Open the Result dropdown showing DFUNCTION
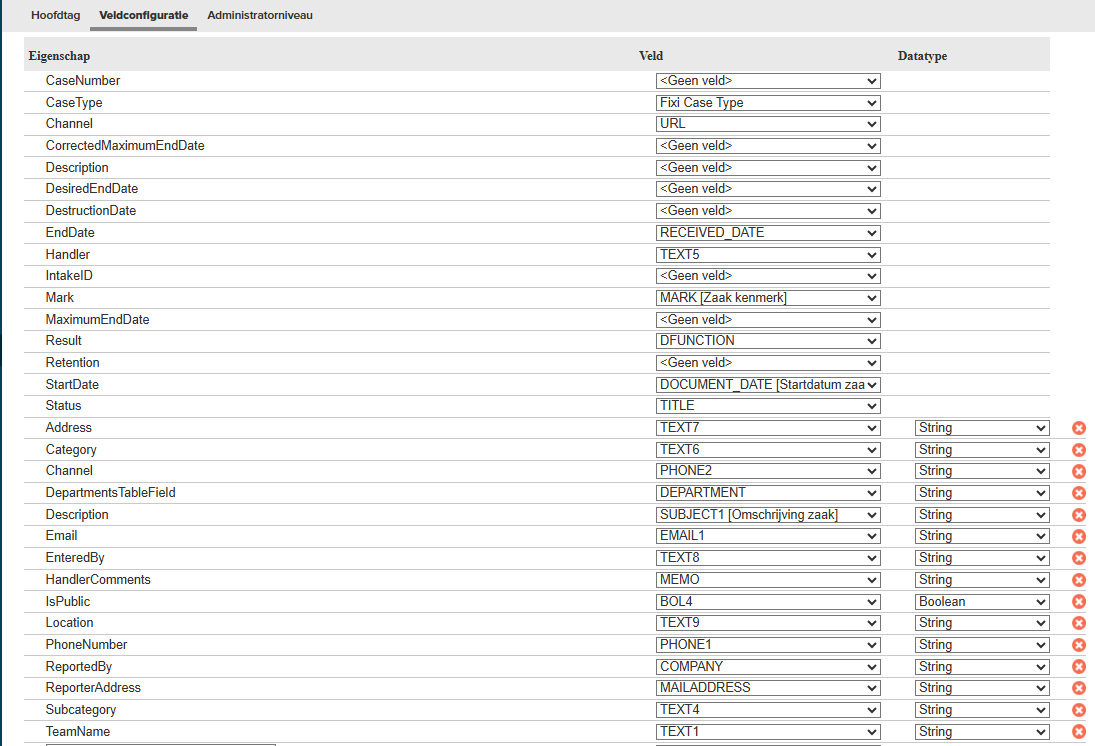The image size is (1095, 746). [x=768, y=341]
